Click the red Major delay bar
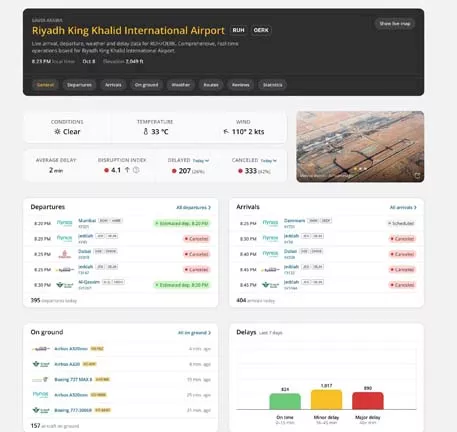 368,401
